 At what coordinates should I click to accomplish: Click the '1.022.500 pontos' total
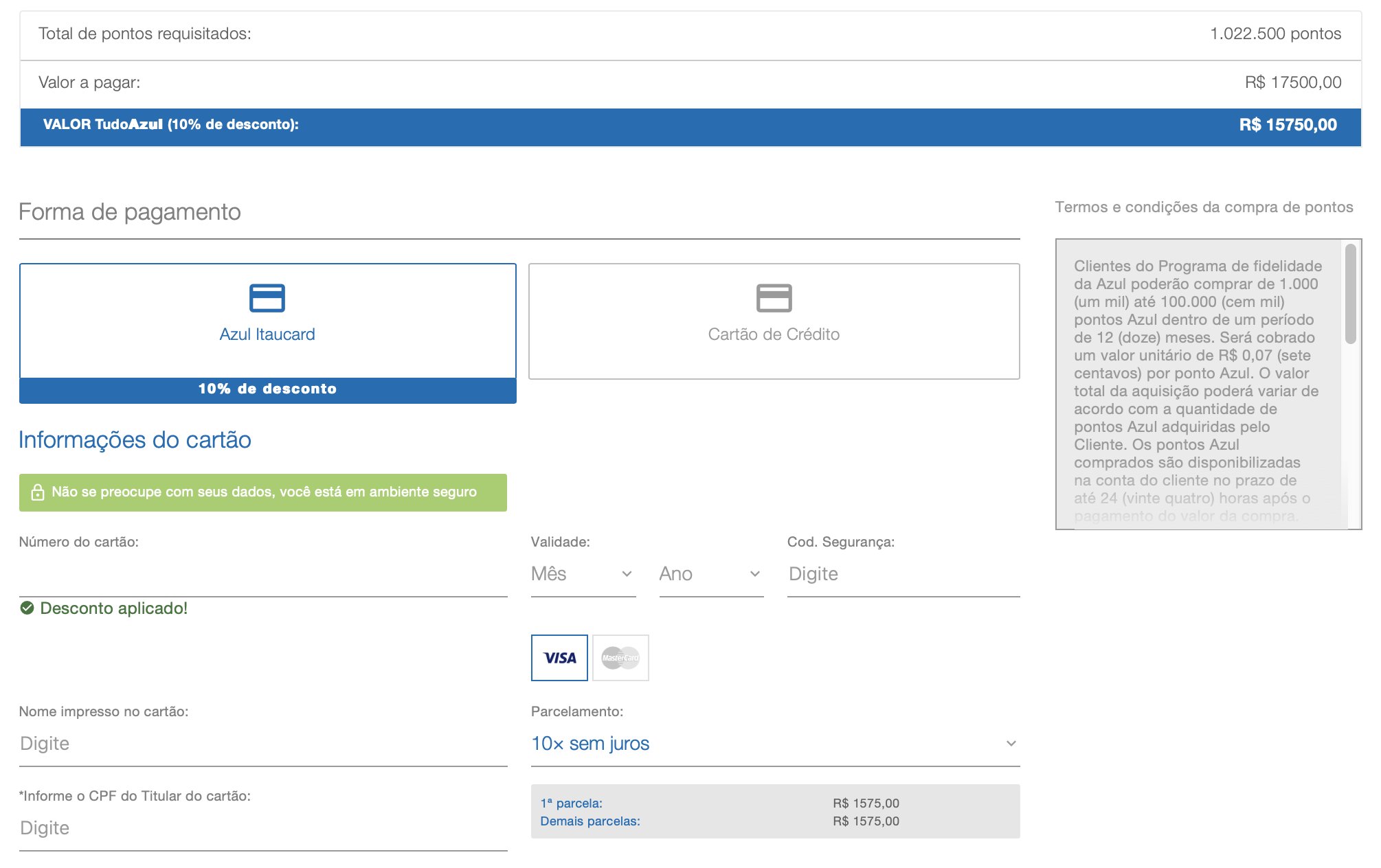coord(1275,34)
